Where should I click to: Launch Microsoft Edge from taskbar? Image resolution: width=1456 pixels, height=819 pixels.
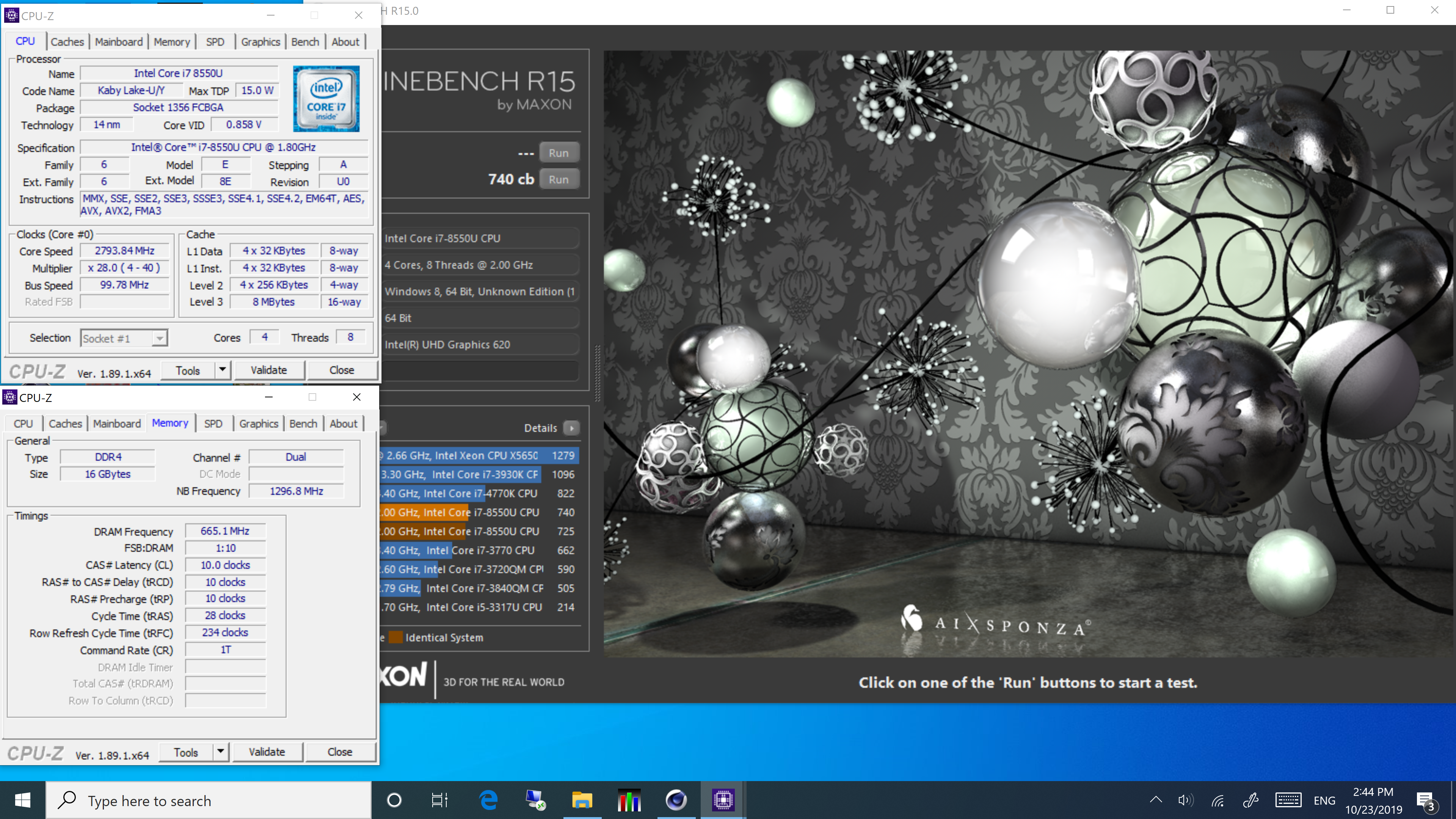488,800
